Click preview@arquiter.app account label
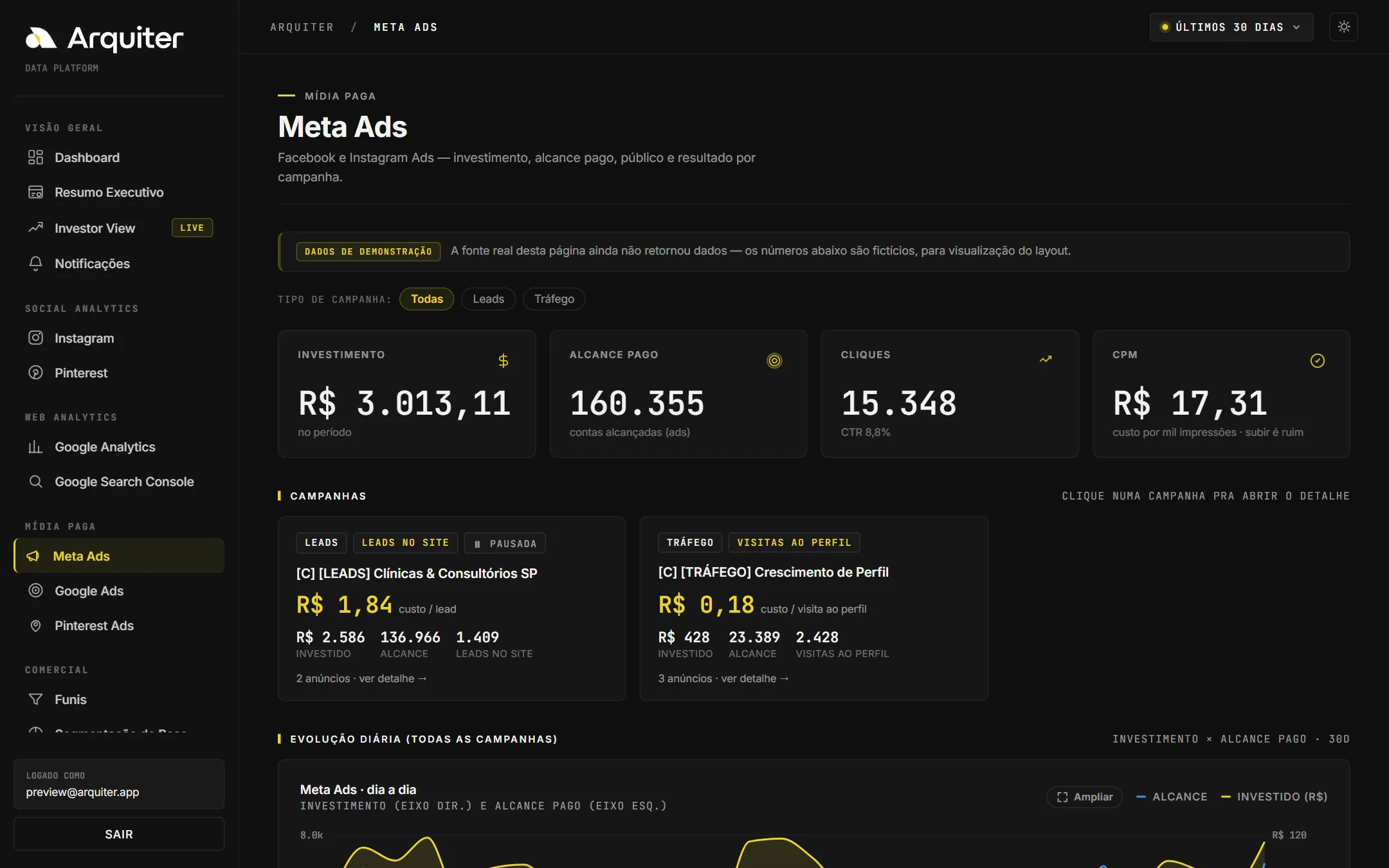Image resolution: width=1389 pixels, height=868 pixels. pos(82,792)
